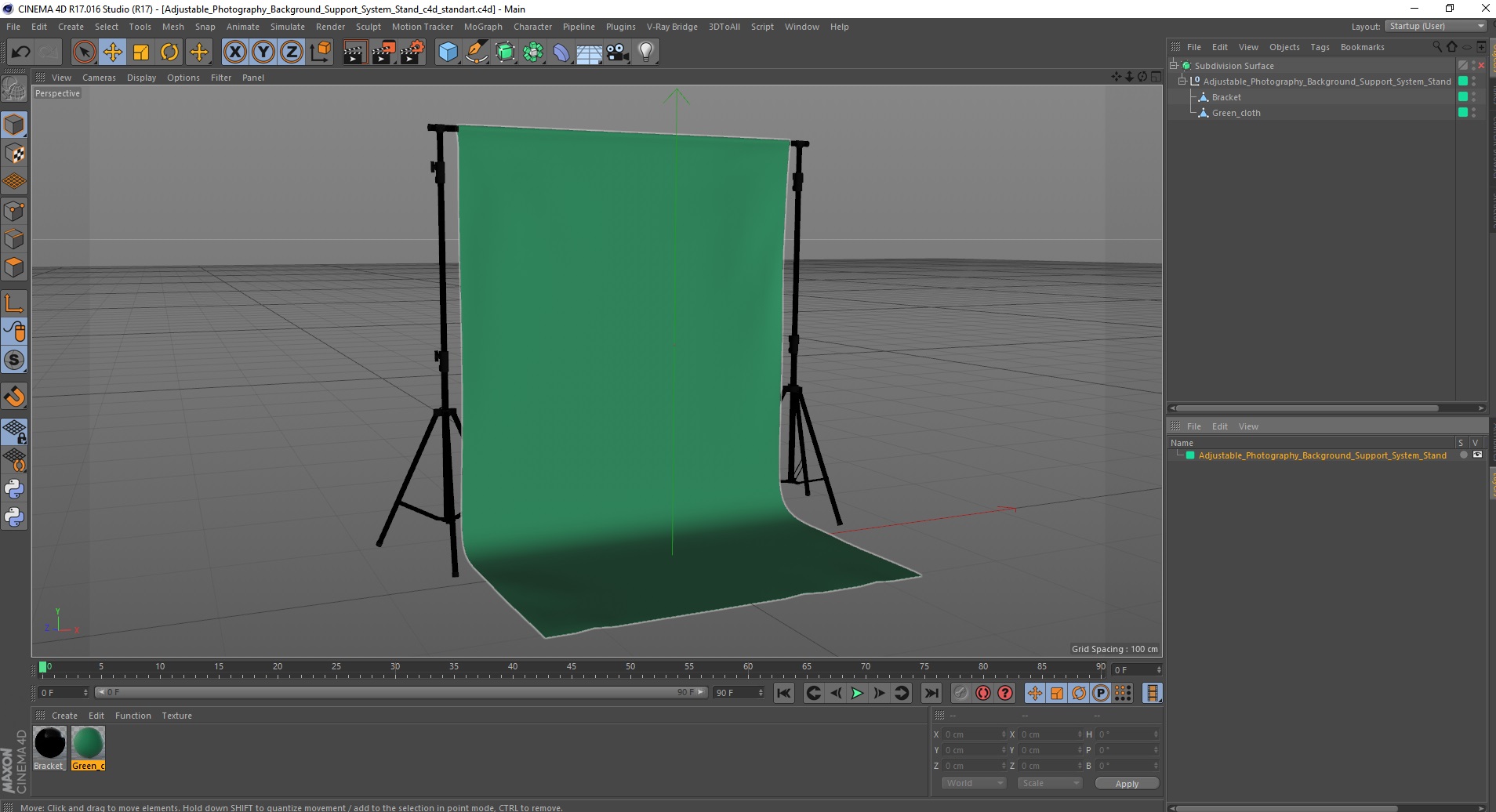Click the first Python script icon

pyautogui.click(x=14, y=489)
